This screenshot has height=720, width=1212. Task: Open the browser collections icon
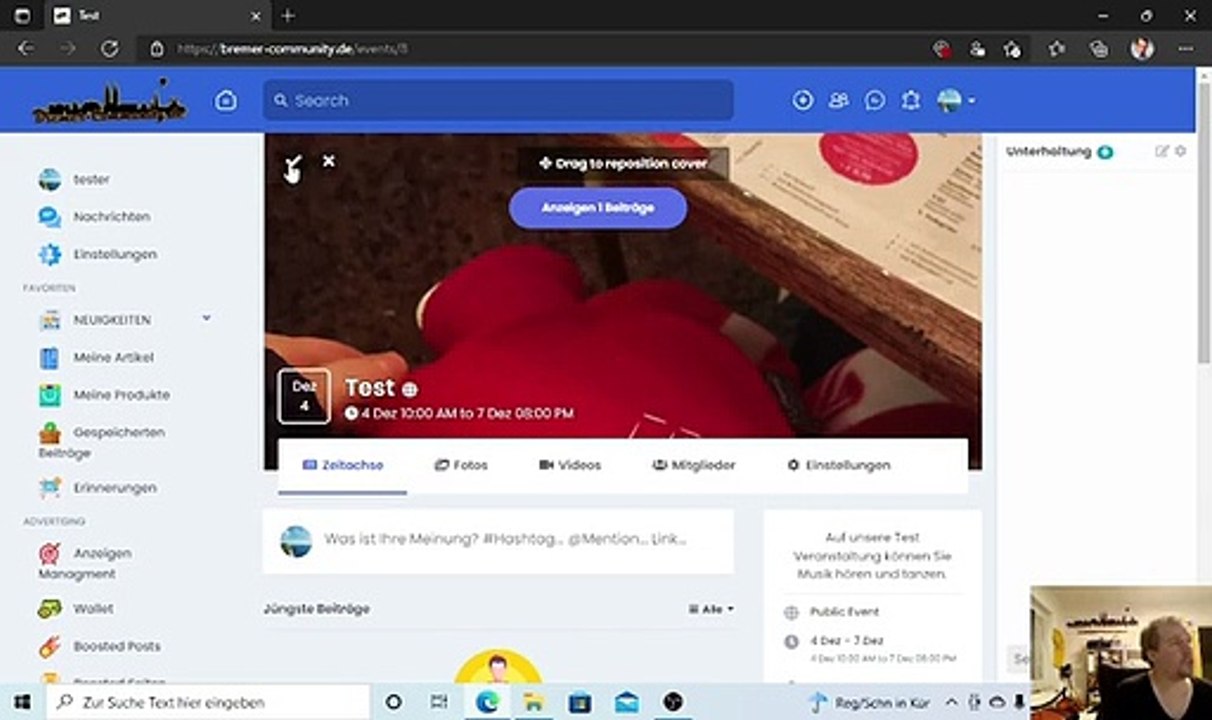[x=1100, y=48]
